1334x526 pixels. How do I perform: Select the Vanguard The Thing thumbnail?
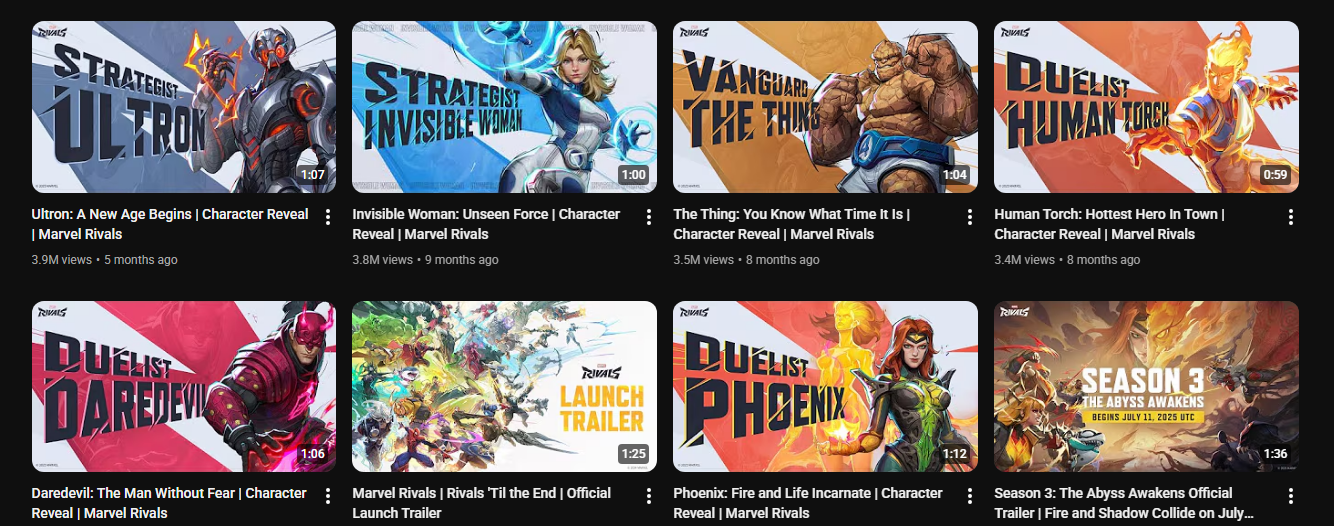(826, 107)
